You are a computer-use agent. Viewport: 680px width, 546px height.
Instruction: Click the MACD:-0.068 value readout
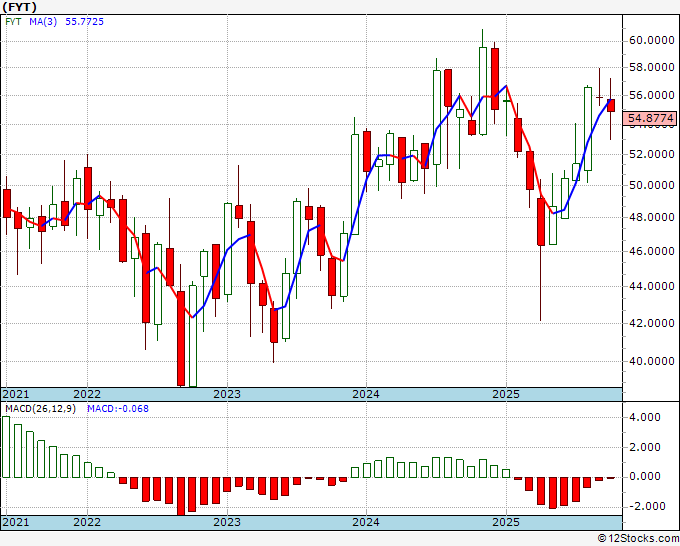pyautogui.click(x=118, y=409)
